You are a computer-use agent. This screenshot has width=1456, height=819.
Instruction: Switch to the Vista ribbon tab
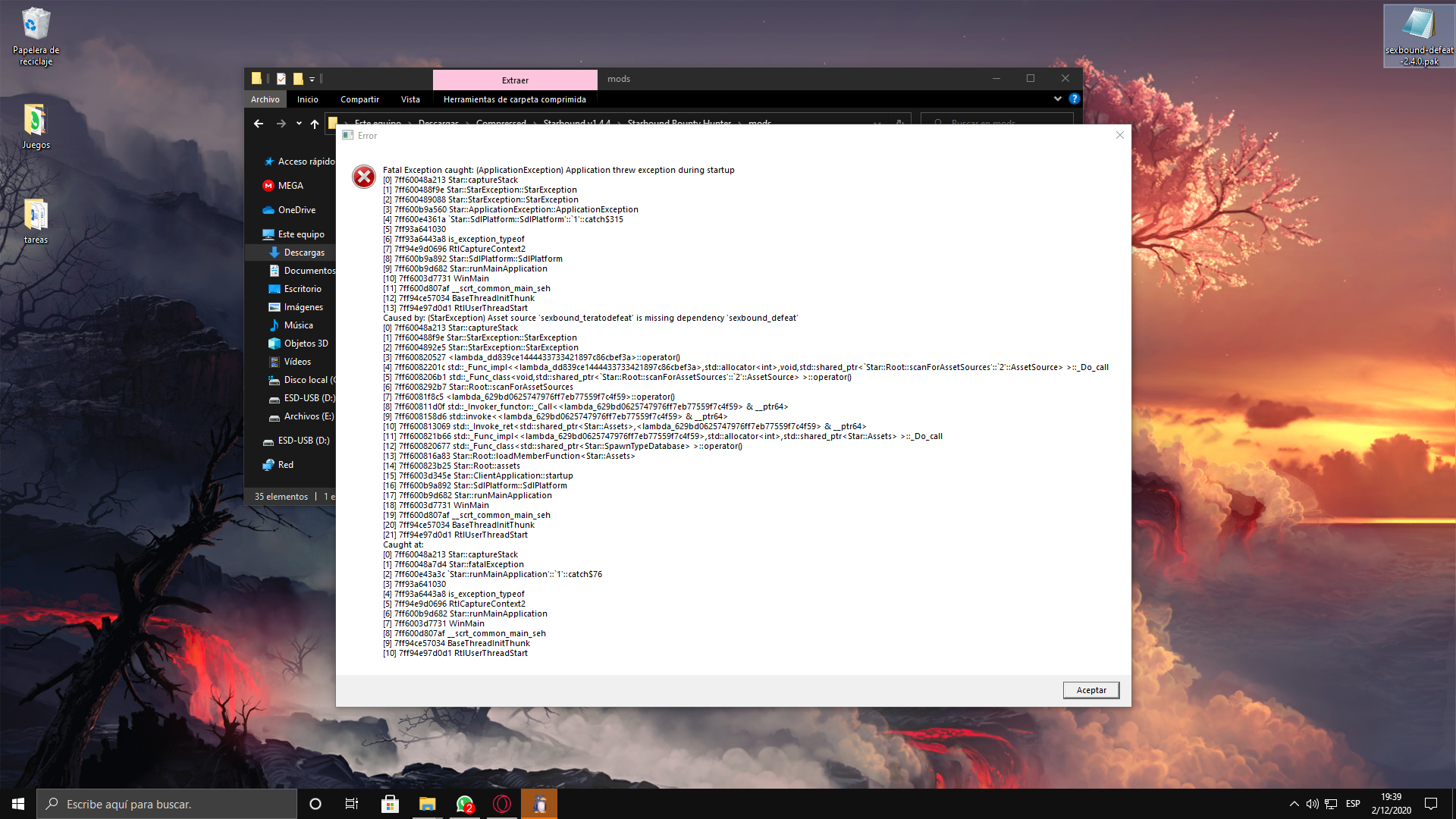[410, 99]
